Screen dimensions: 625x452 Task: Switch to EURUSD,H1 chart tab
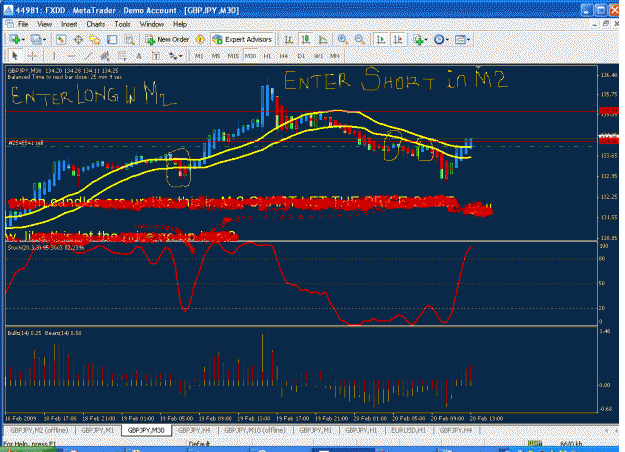408,430
